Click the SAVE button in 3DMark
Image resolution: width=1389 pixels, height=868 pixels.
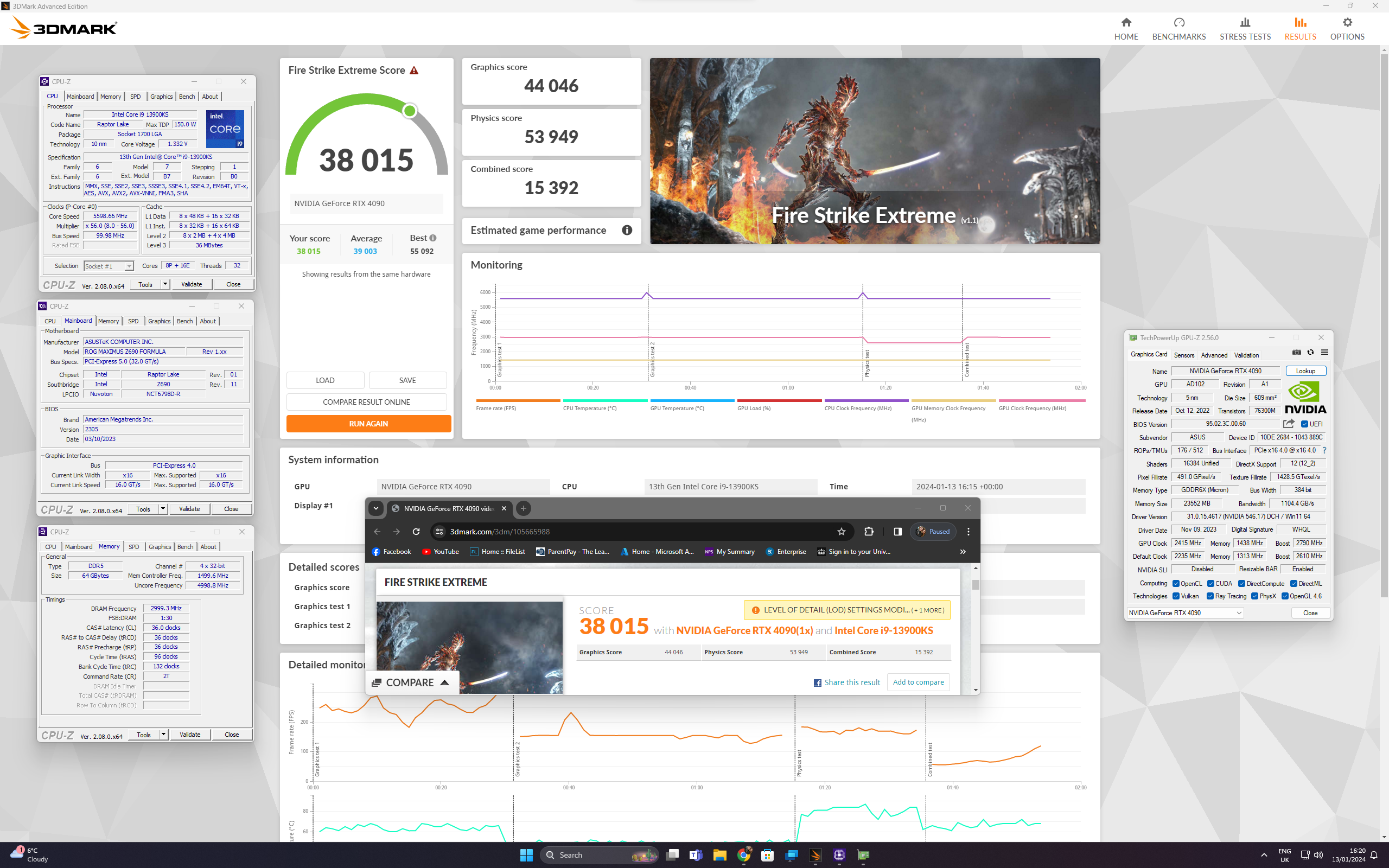(407, 380)
